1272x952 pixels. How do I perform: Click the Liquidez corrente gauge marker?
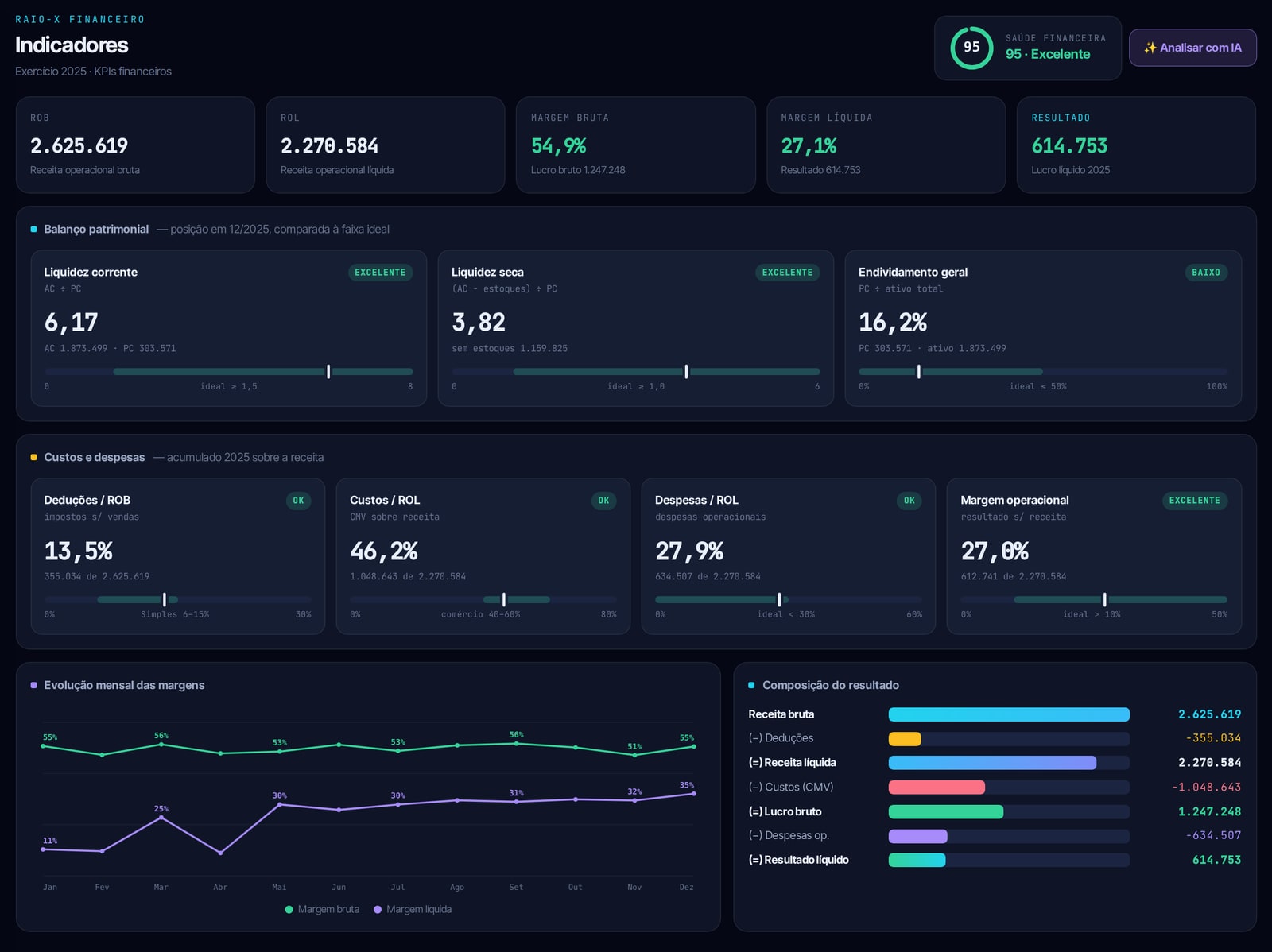[328, 372]
